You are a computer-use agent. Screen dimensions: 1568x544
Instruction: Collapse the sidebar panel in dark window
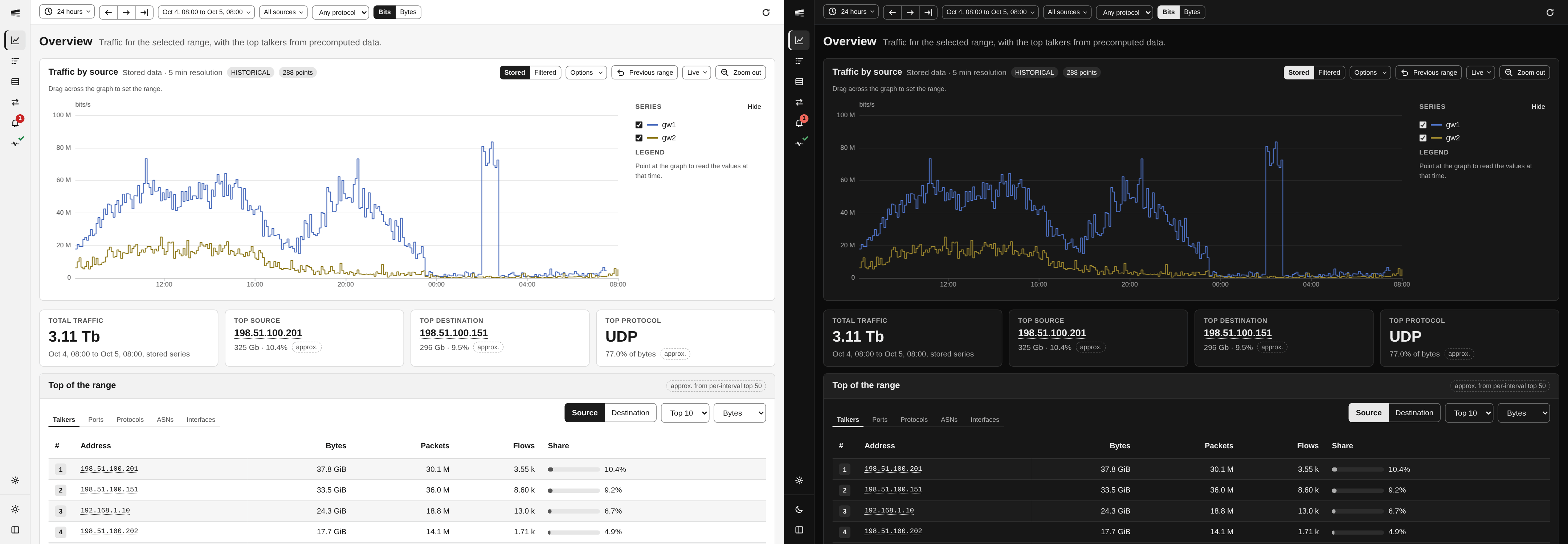(799, 530)
